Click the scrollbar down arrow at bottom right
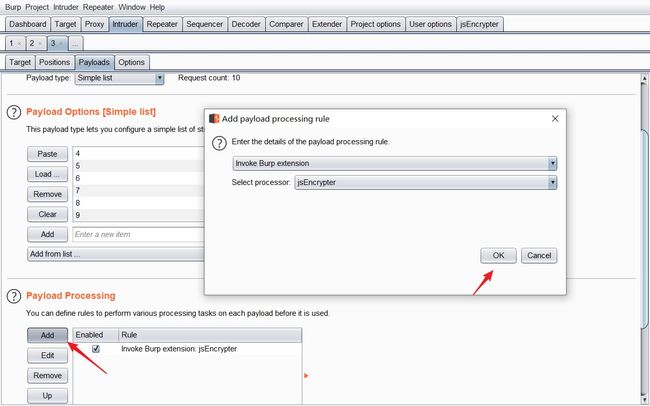 click(x=644, y=400)
